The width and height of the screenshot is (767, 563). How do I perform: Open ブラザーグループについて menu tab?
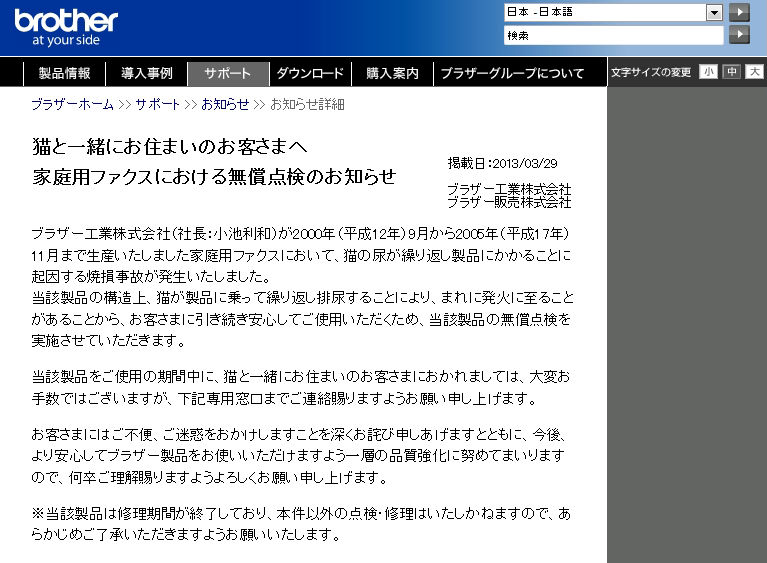tap(512, 73)
